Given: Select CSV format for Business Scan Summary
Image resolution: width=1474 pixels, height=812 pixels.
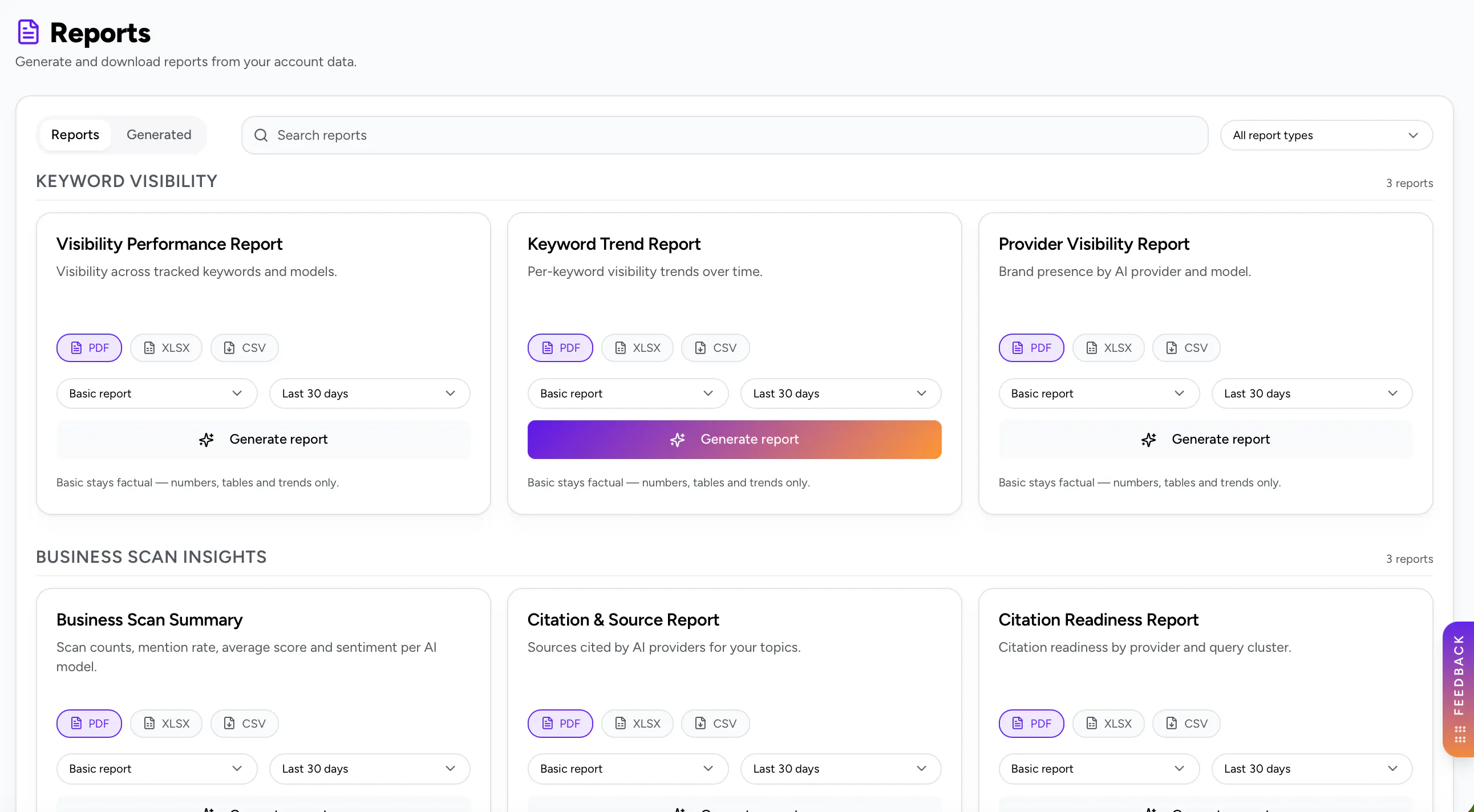Looking at the screenshot, I should tap(244, 724).
